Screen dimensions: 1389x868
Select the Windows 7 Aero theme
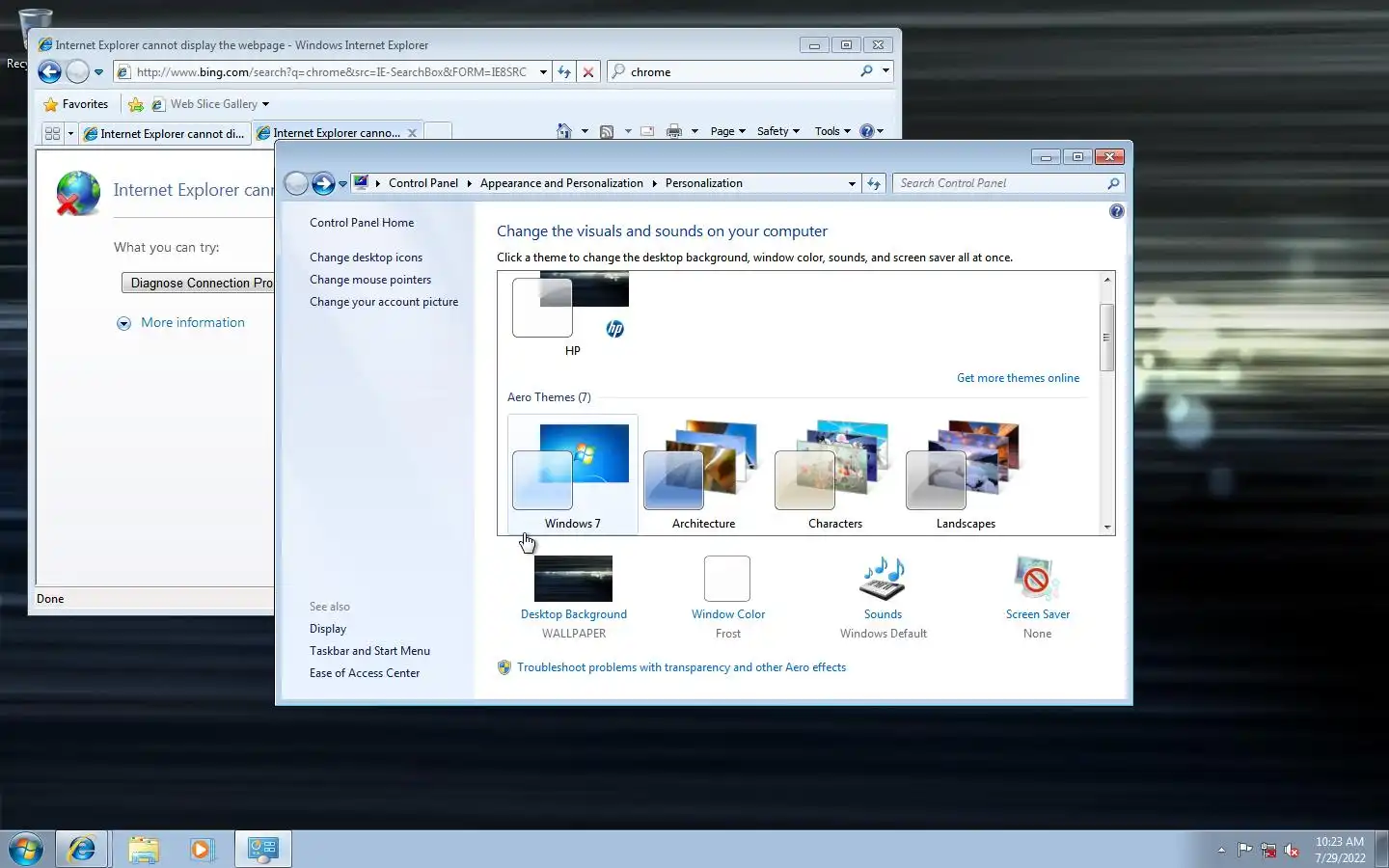pyautogui.click(x=573, y=475)
